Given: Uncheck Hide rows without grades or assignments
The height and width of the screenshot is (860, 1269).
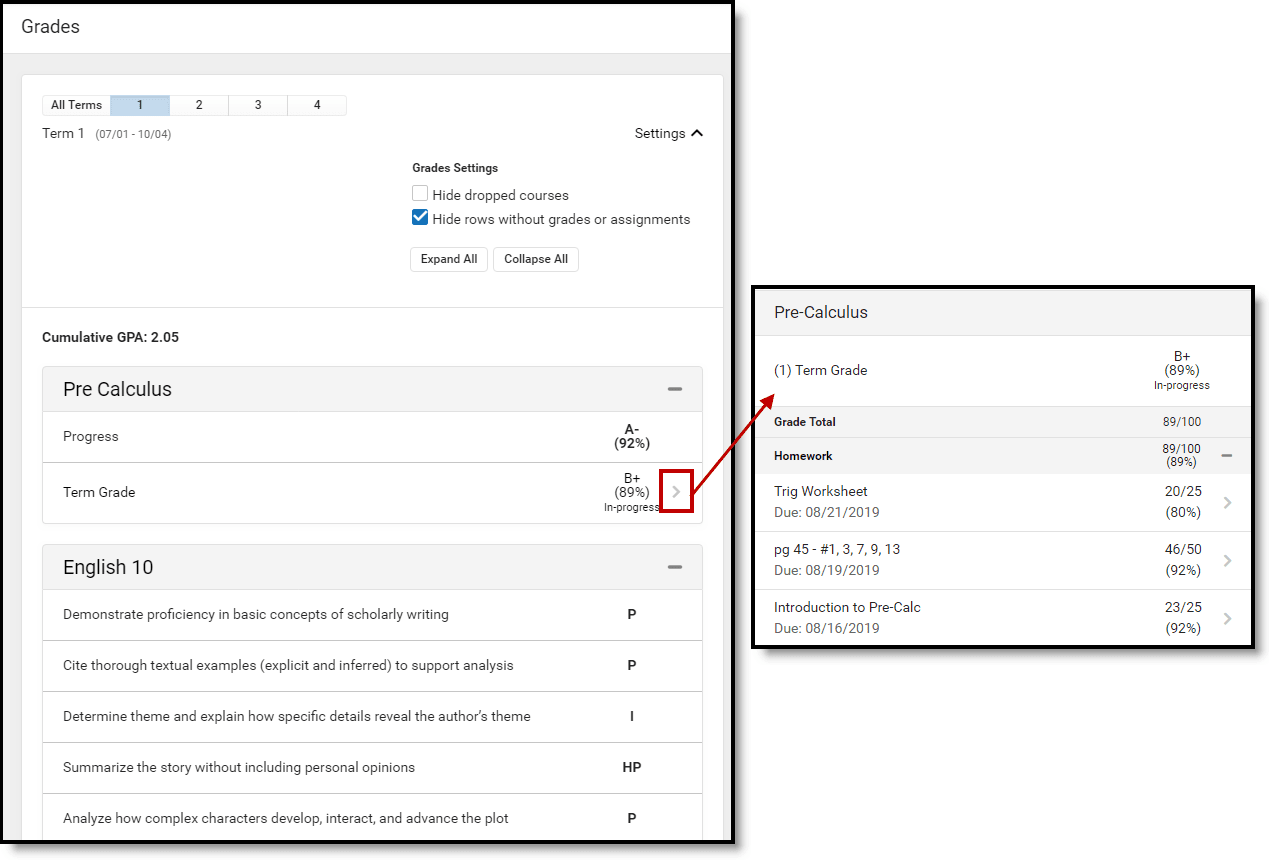Looking at the screenshot, I should click(x=419, y=217).
